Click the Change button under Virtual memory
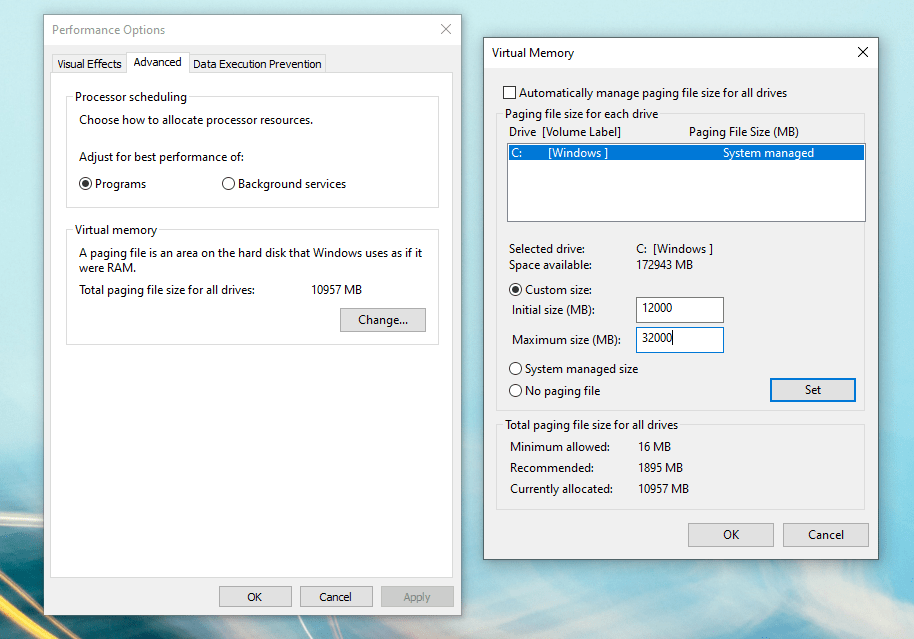Screen dimensions: 914x639 (382, 319)
